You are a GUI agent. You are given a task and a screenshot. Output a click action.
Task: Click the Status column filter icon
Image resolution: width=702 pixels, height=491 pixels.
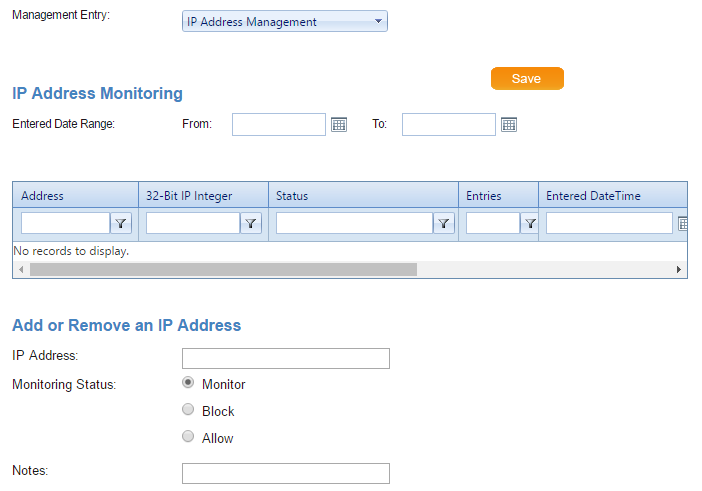click(x=445, y=224)
